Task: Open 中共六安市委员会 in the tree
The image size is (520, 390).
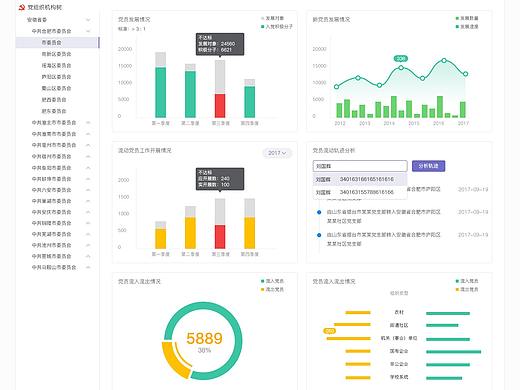Action: coord(51,190)
